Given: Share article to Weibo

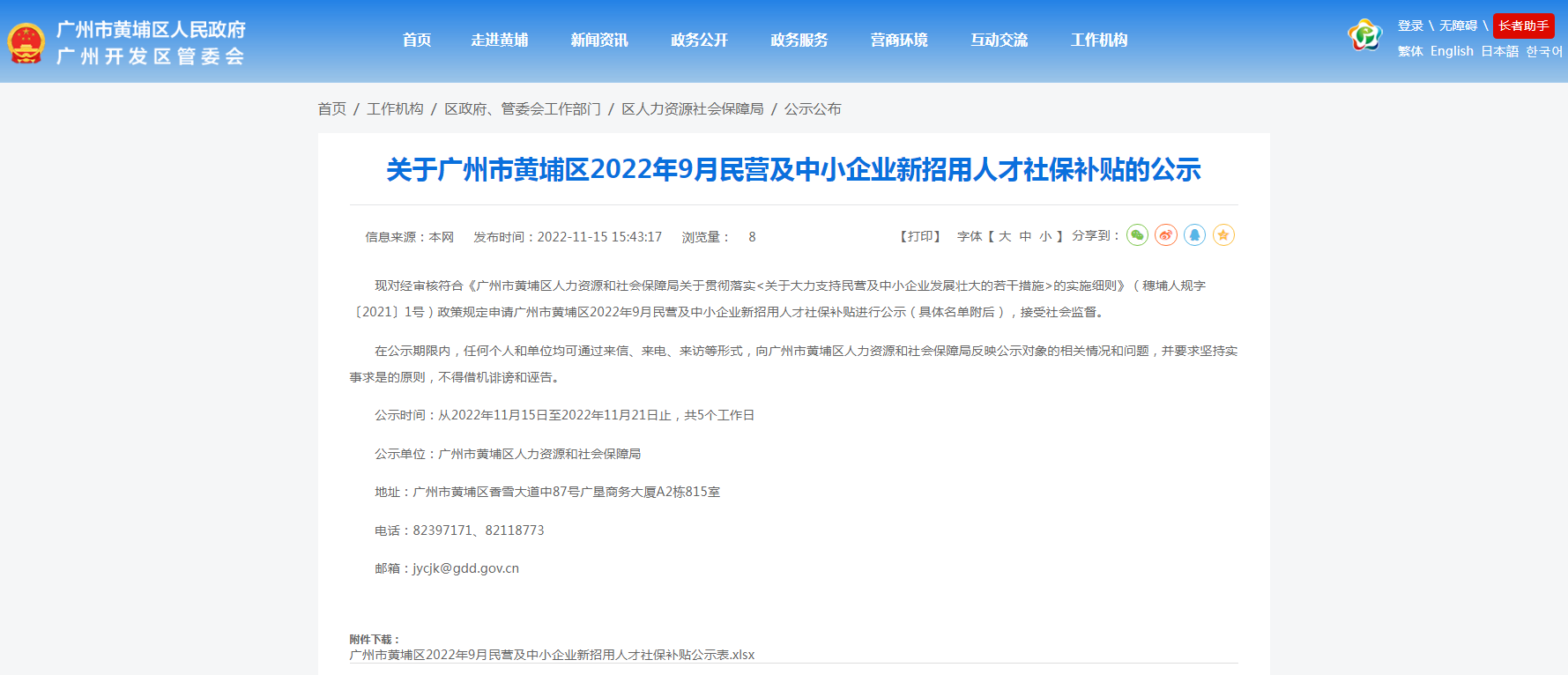Looking at the screenshot, I should (x=1166, y=235).
